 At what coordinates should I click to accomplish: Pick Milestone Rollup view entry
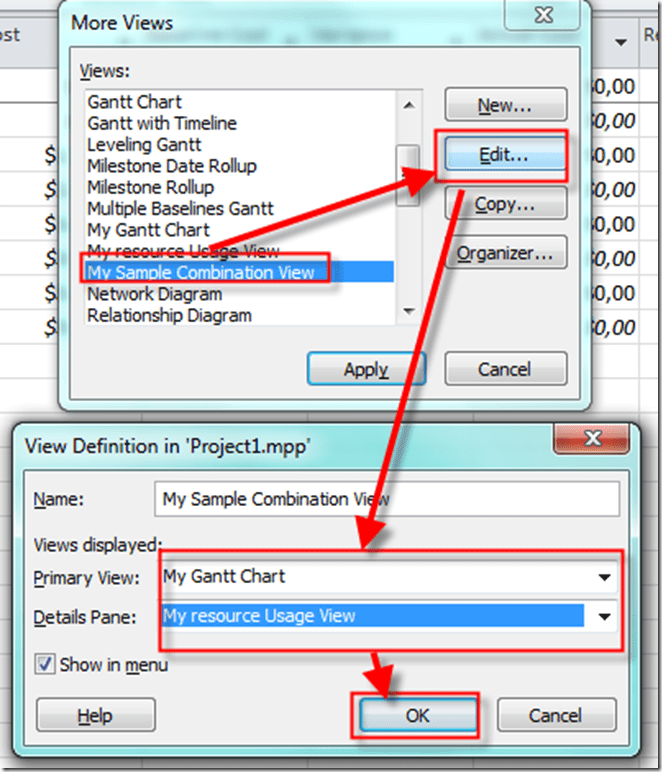[x=148, y=188]
